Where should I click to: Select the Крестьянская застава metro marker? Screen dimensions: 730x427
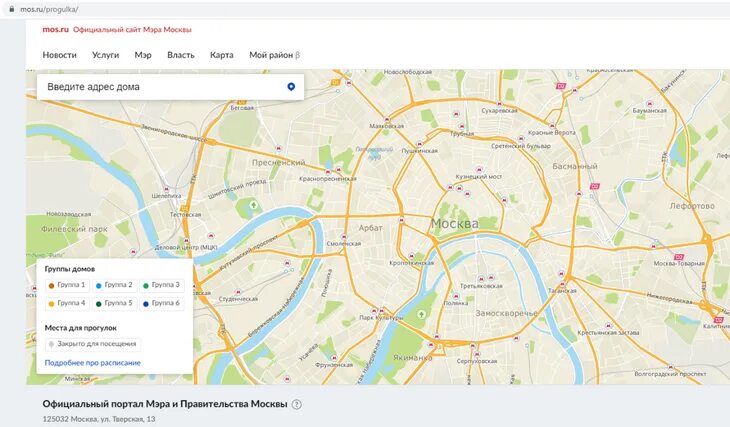coord(608,326)
